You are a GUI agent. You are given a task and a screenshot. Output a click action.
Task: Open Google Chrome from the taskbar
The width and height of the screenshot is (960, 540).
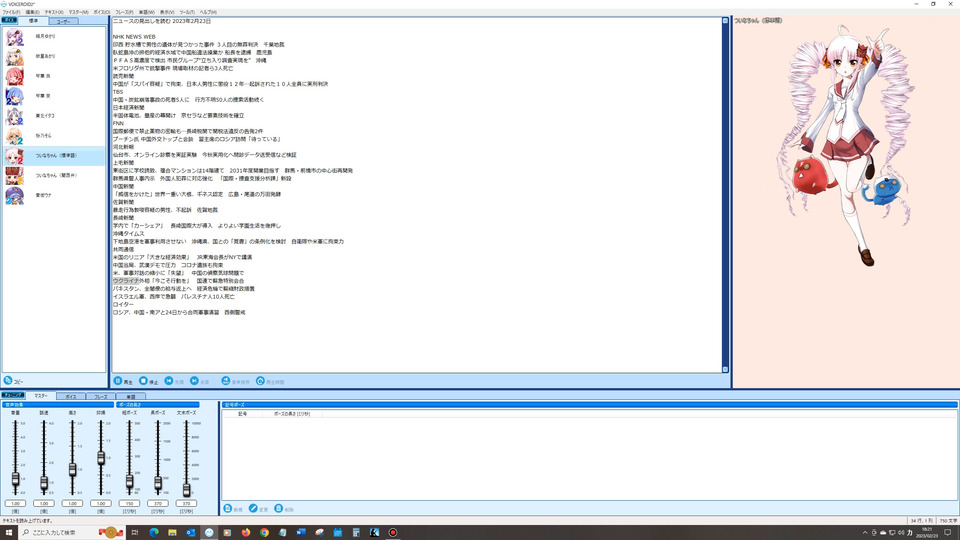[x=264, y=532]
